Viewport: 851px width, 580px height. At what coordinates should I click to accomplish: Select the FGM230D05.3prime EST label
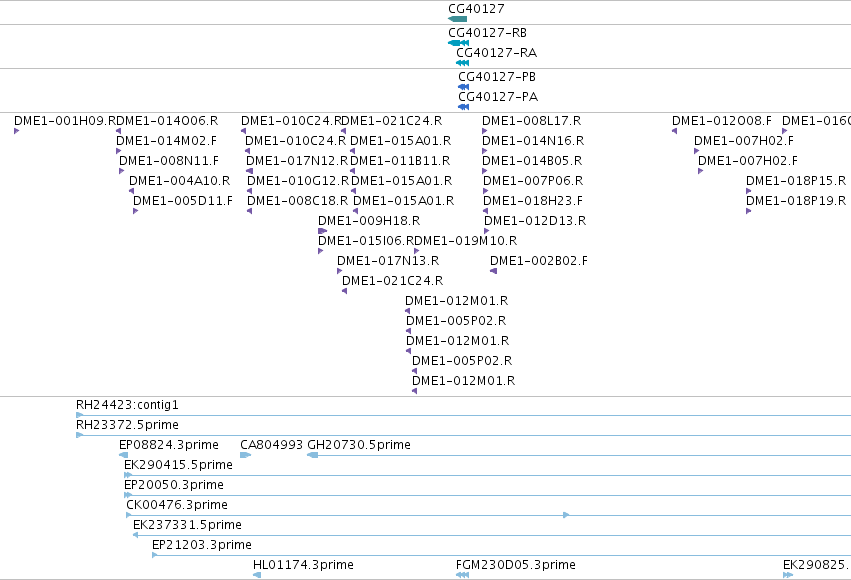click(516, 565)
